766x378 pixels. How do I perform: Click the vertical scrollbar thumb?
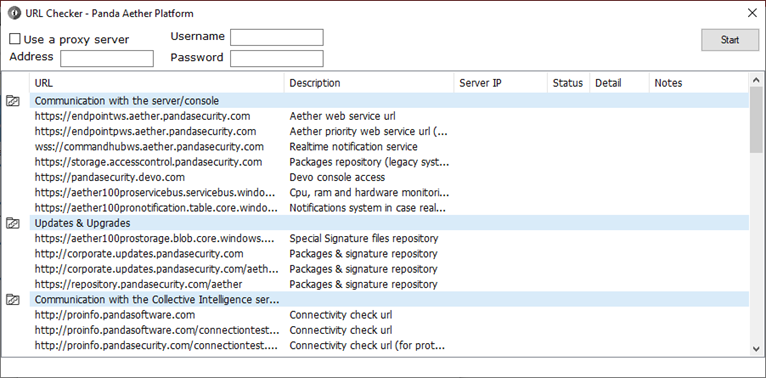[756, 120]
